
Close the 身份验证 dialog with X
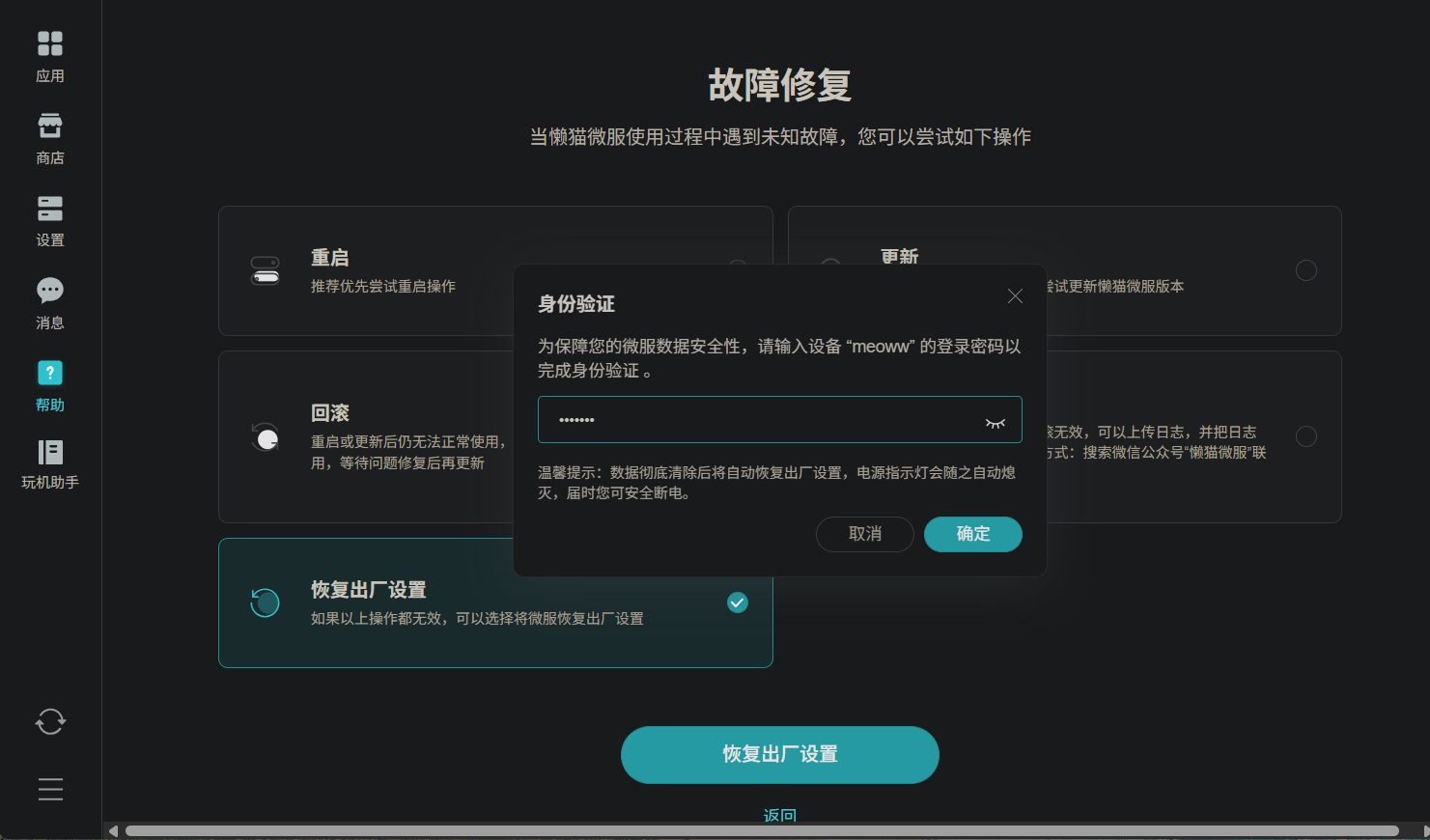coord(1015,296)
